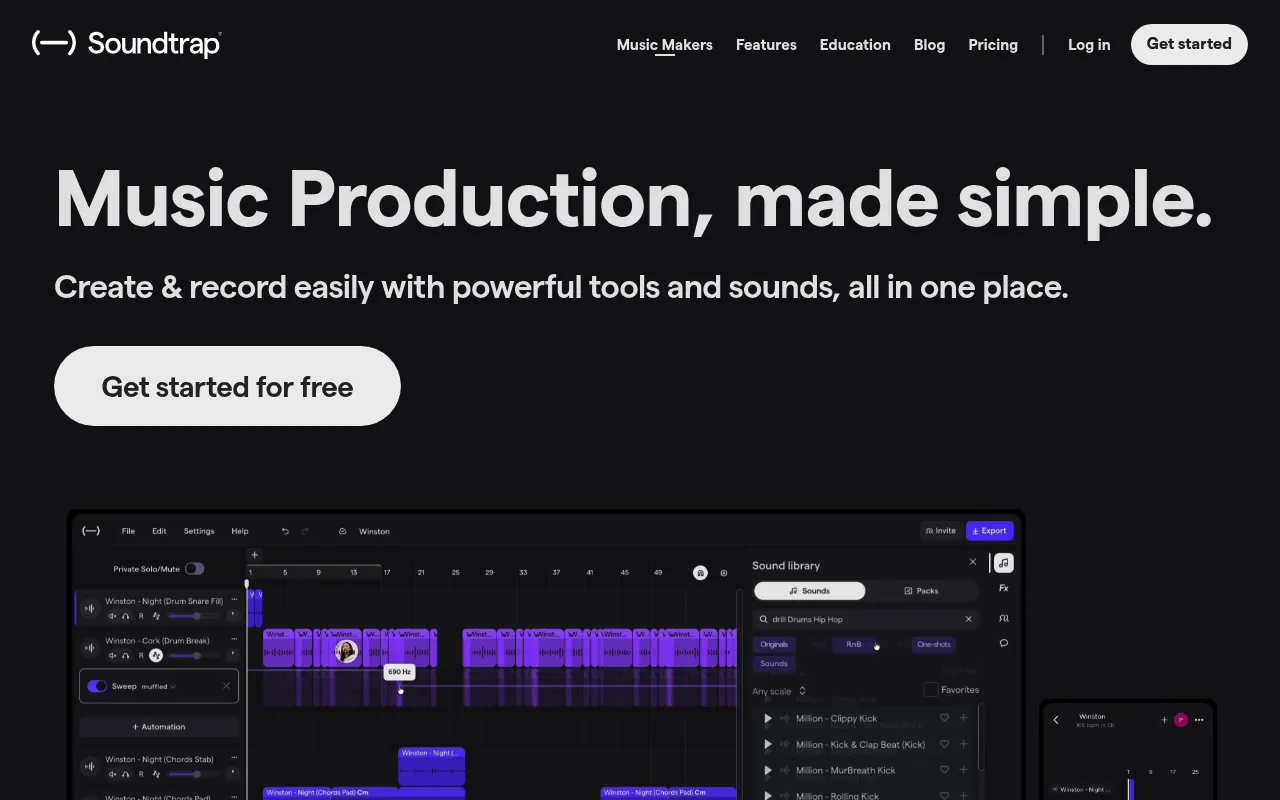Image resolution: width=1280 pixels, height=800 pixels.
Task: Mute the Drum Snare Fill track
Action: point(112,616)
